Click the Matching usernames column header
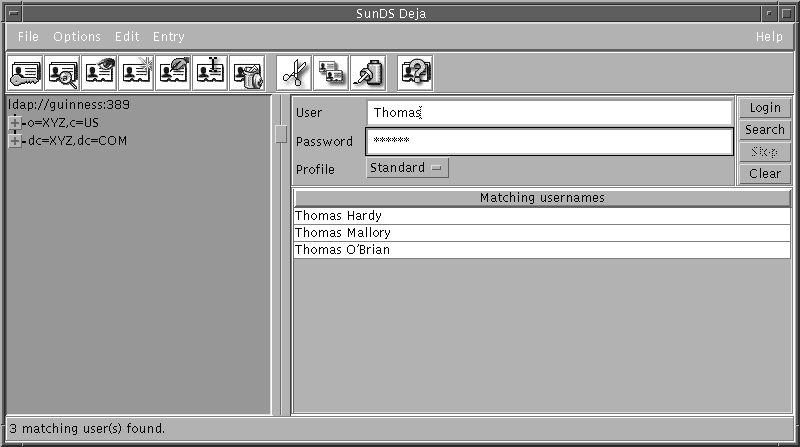800x447 pixels. click(x=542, y=198)
